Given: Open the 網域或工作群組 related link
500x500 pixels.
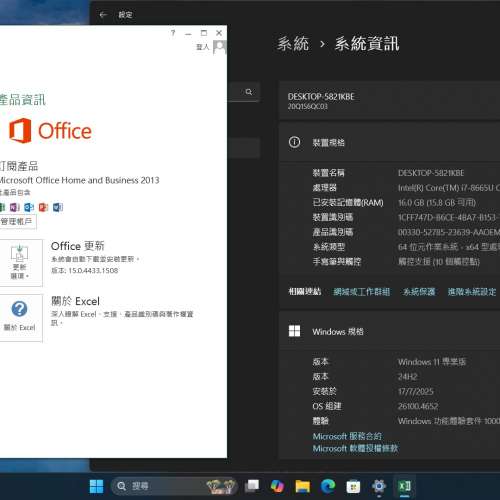Looking at the screenshot, I should click(362, 292).
